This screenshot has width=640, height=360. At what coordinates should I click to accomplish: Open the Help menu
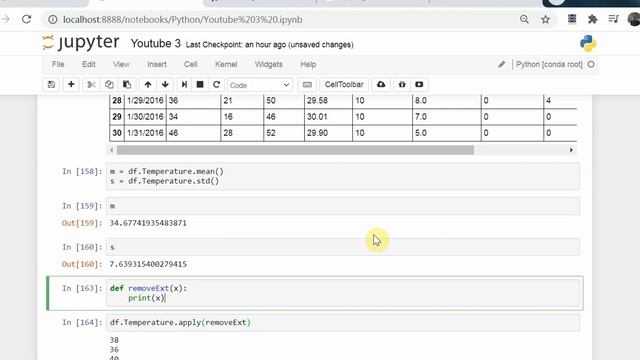[308, 64]
